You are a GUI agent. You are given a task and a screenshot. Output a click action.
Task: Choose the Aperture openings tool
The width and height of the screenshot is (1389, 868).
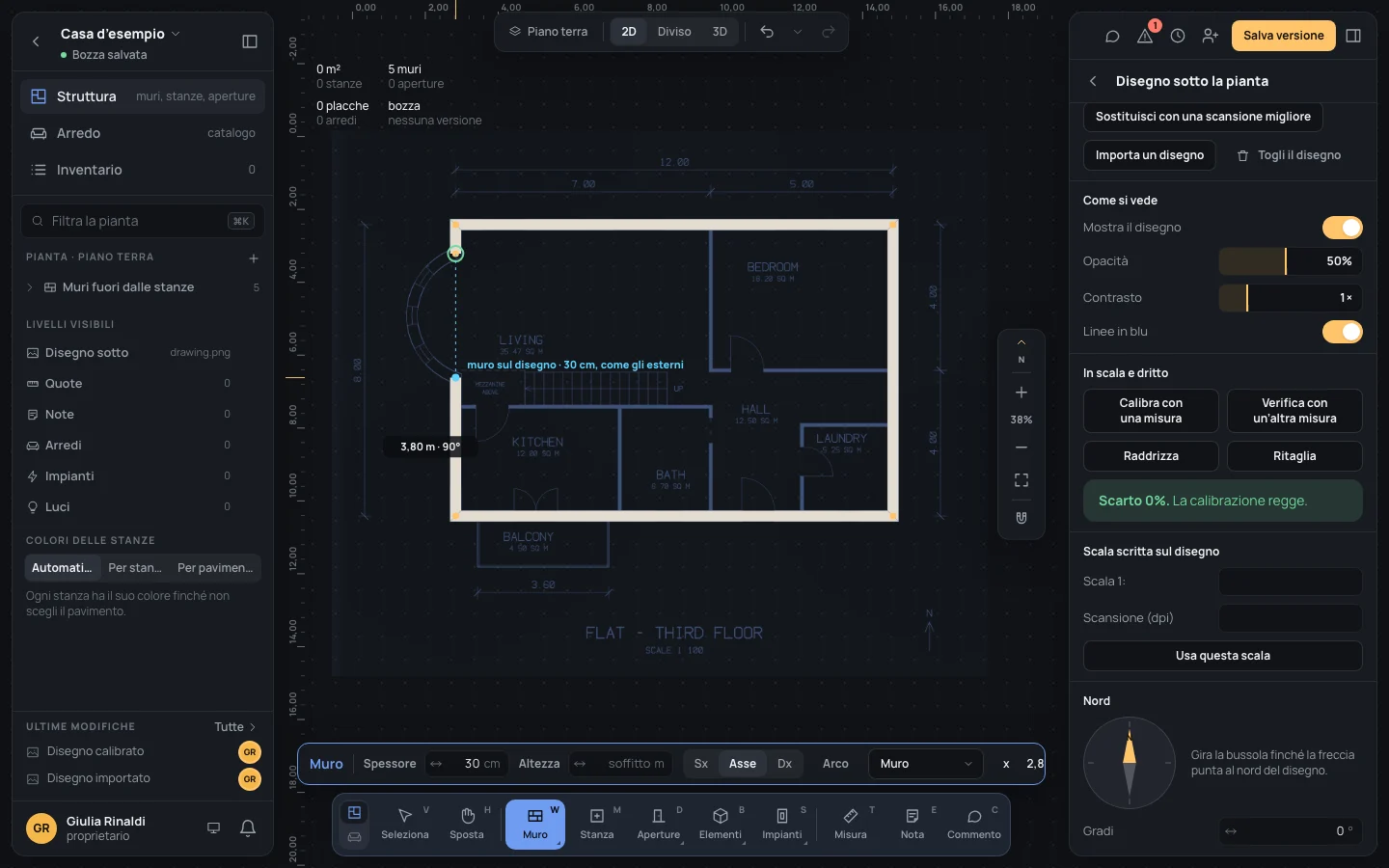coord(659,825)
